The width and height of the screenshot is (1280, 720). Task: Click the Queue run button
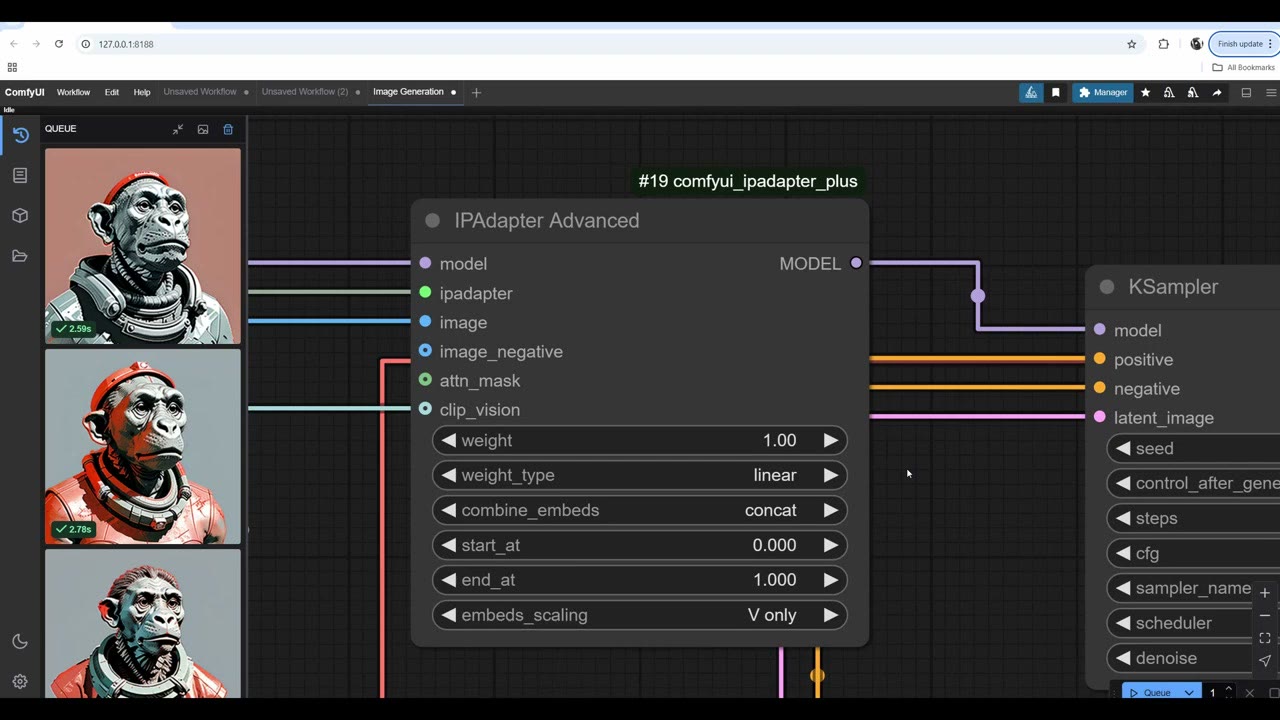click(1151, 693)
